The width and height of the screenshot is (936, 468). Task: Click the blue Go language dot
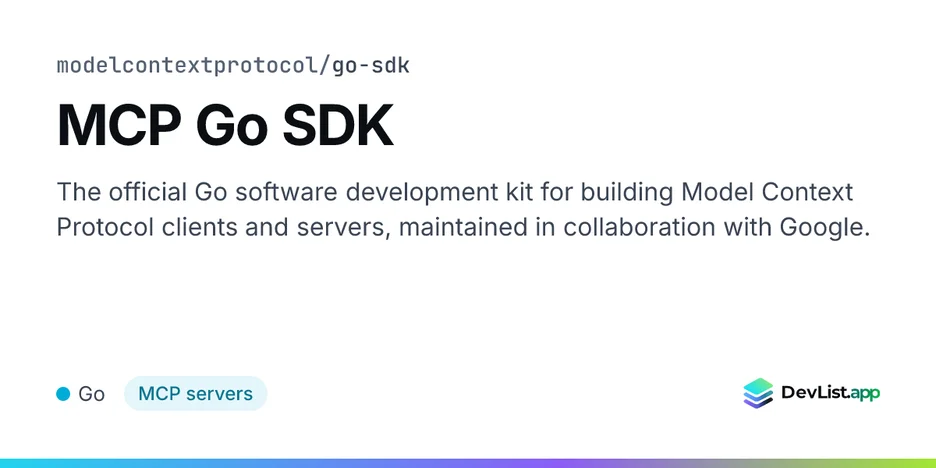(63, 394)
